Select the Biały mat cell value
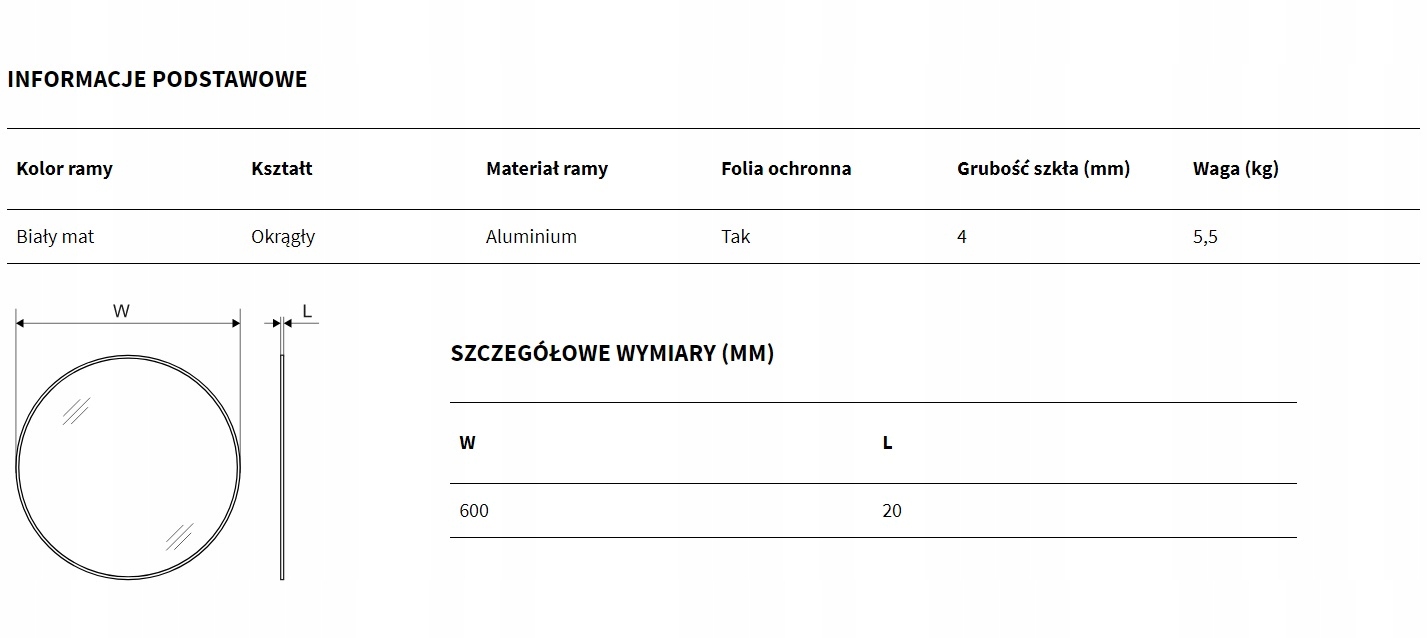 [55, 237]
